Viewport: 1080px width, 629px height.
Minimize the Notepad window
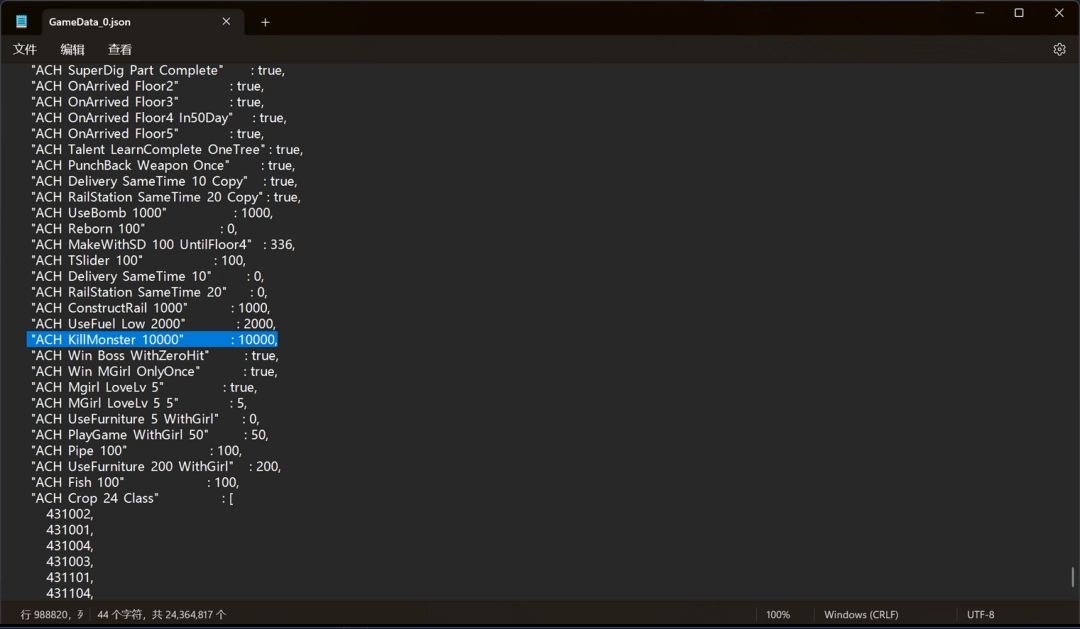(x=979, y=13)
